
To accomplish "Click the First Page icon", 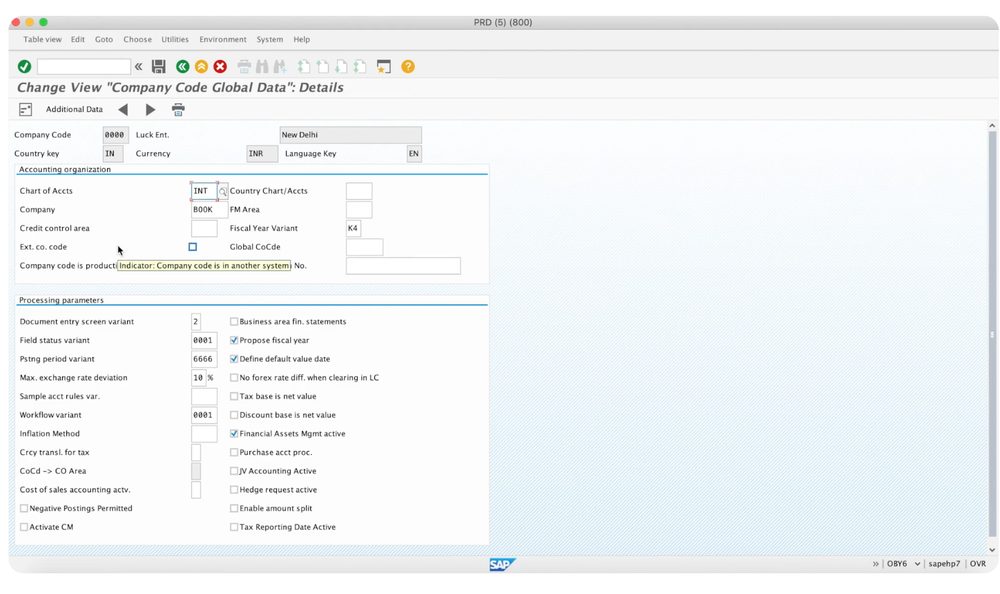I will pyautogui.click(x=304, y=66).
